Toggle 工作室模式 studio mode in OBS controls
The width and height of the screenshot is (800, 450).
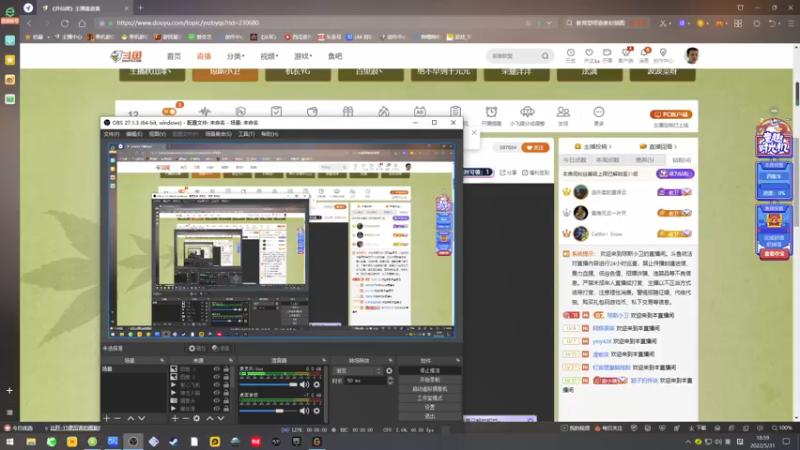coord(430,398)
